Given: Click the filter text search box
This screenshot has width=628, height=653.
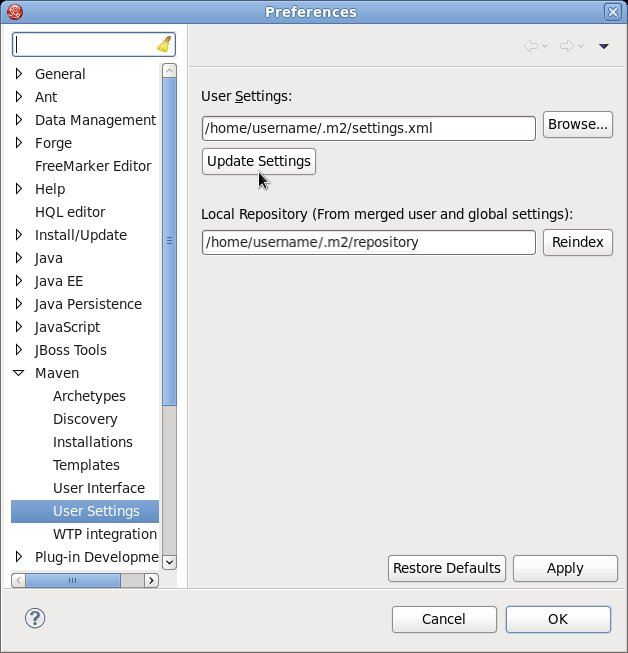Looking at the screenshot, I should click(x=85, y=45).
